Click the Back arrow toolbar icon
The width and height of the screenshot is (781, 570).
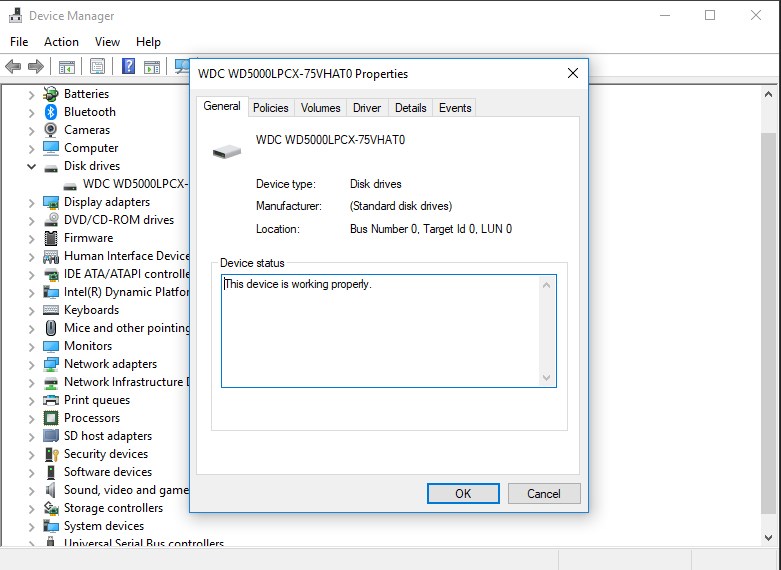pos(13,66)
